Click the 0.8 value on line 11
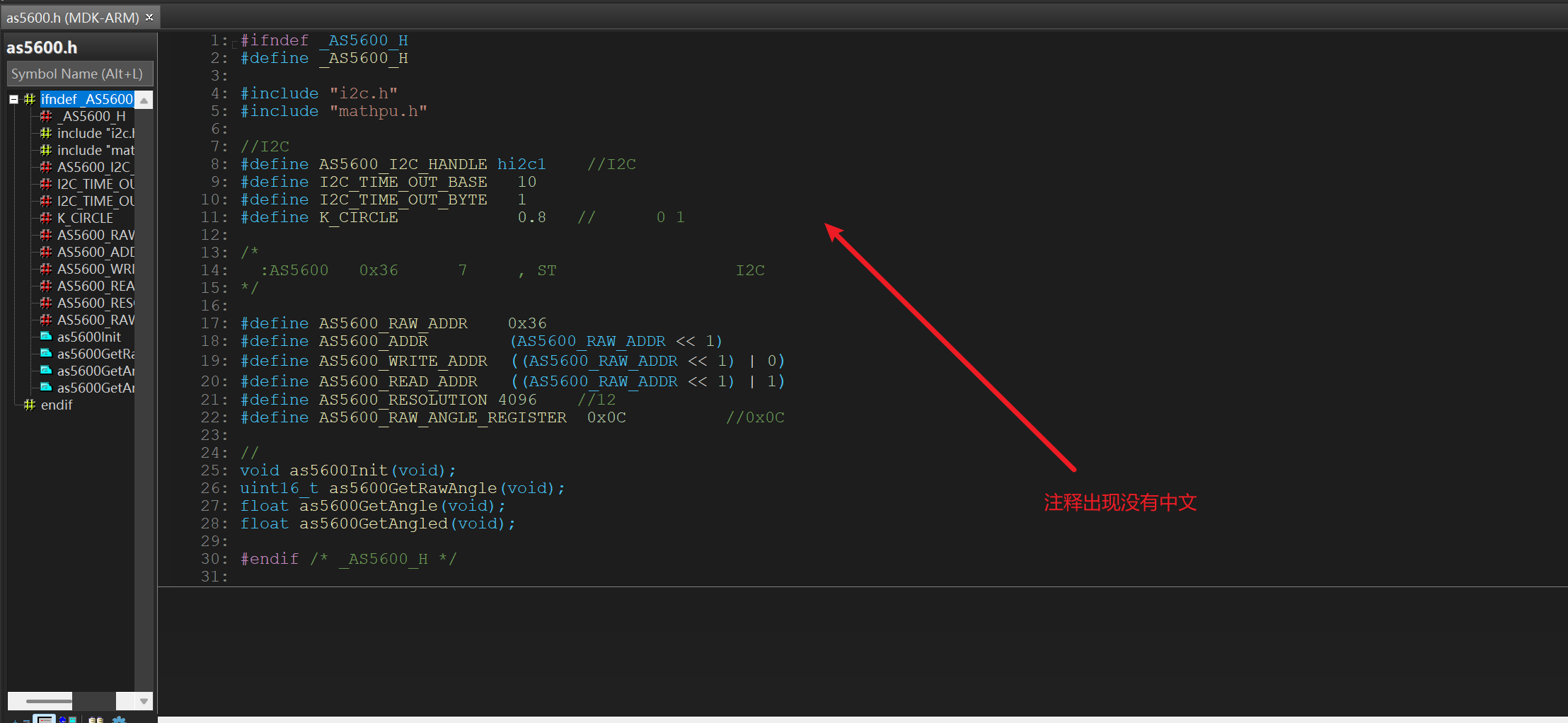Screen dimensions: 1568x723 click(531, 217)
